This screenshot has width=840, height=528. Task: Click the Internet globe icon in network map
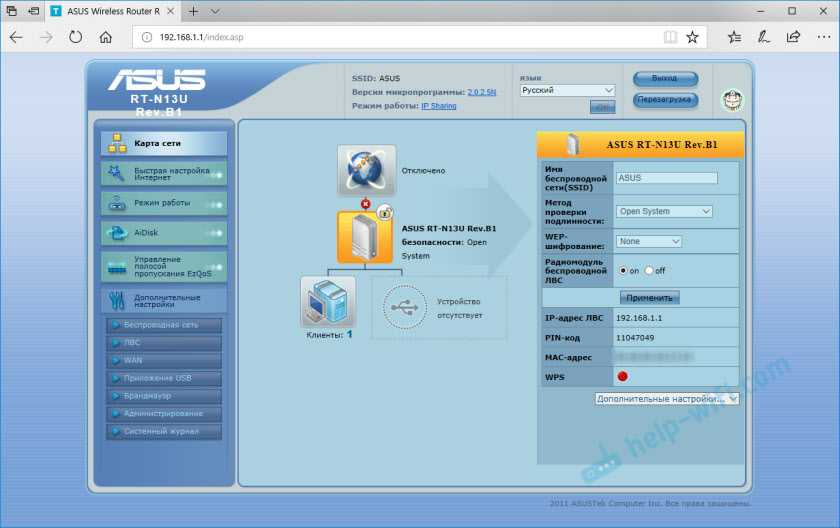tap(366, 170)
